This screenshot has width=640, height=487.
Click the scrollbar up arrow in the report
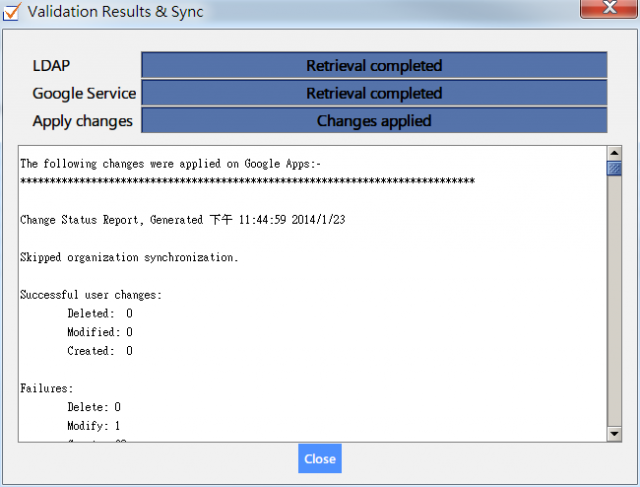point(614,153)
